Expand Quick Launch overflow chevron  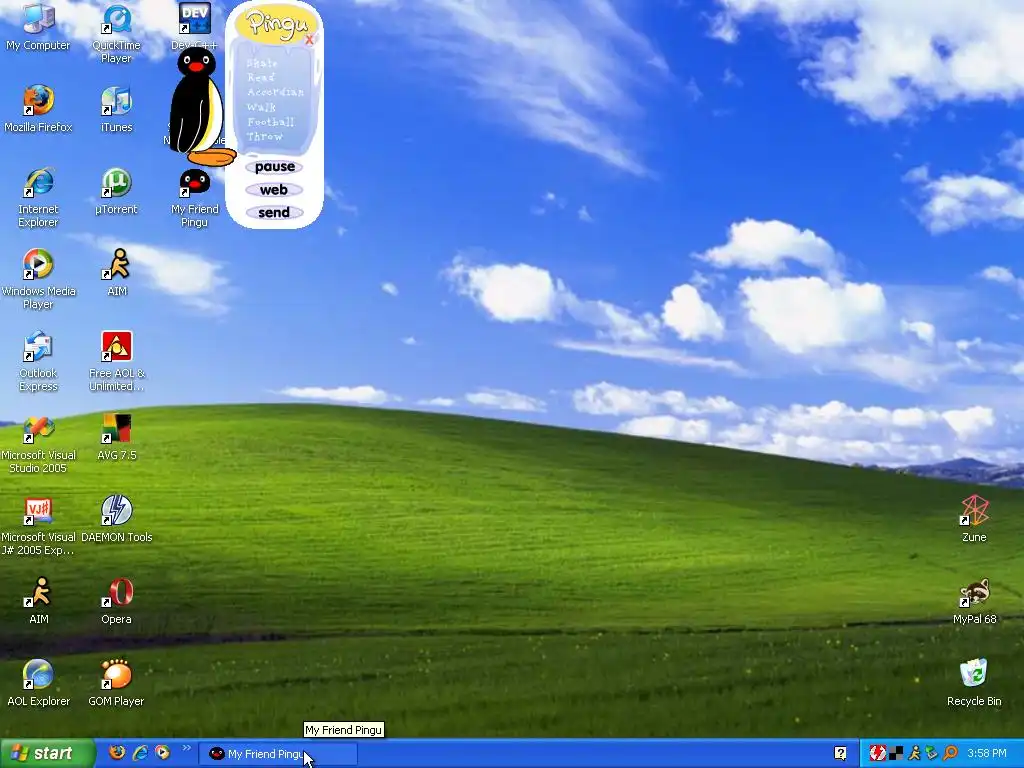click(x=187, y=748)
